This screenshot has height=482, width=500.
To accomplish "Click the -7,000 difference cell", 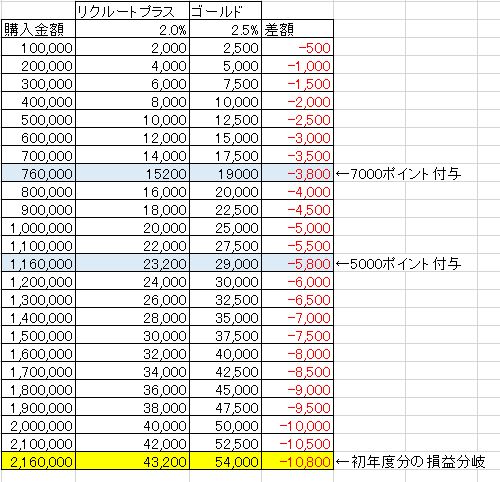I will (297, 317).
